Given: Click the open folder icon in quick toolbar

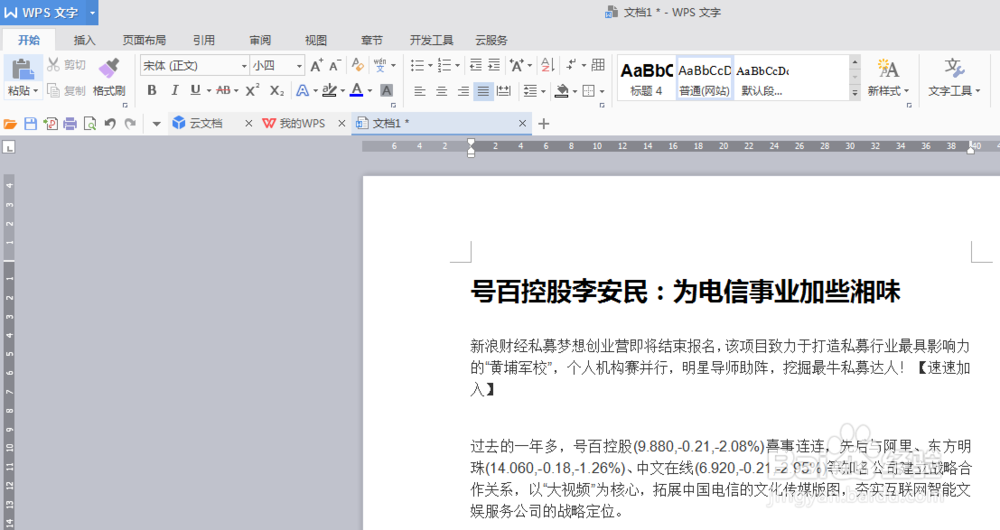Looking at the screenshot, I should [10, 124].
